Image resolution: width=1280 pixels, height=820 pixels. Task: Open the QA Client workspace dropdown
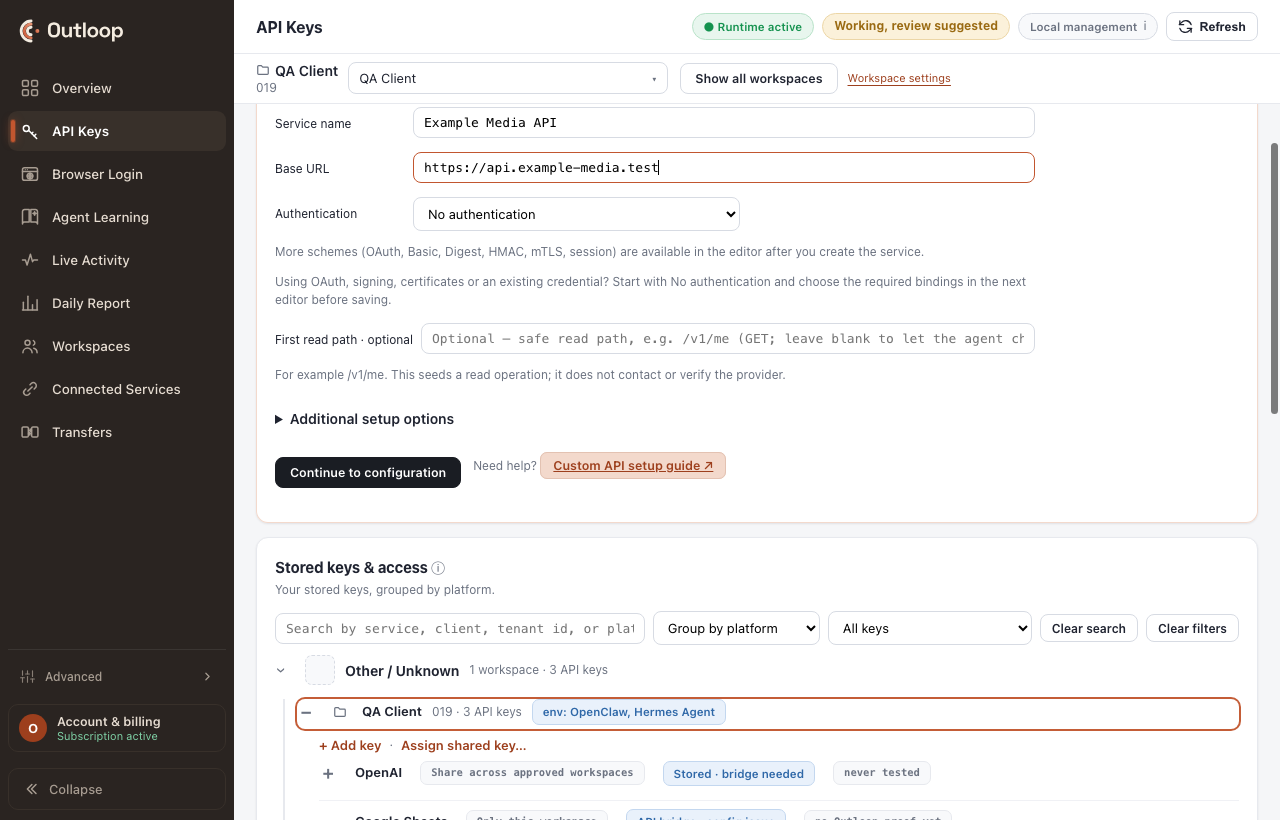coord(508,78)
